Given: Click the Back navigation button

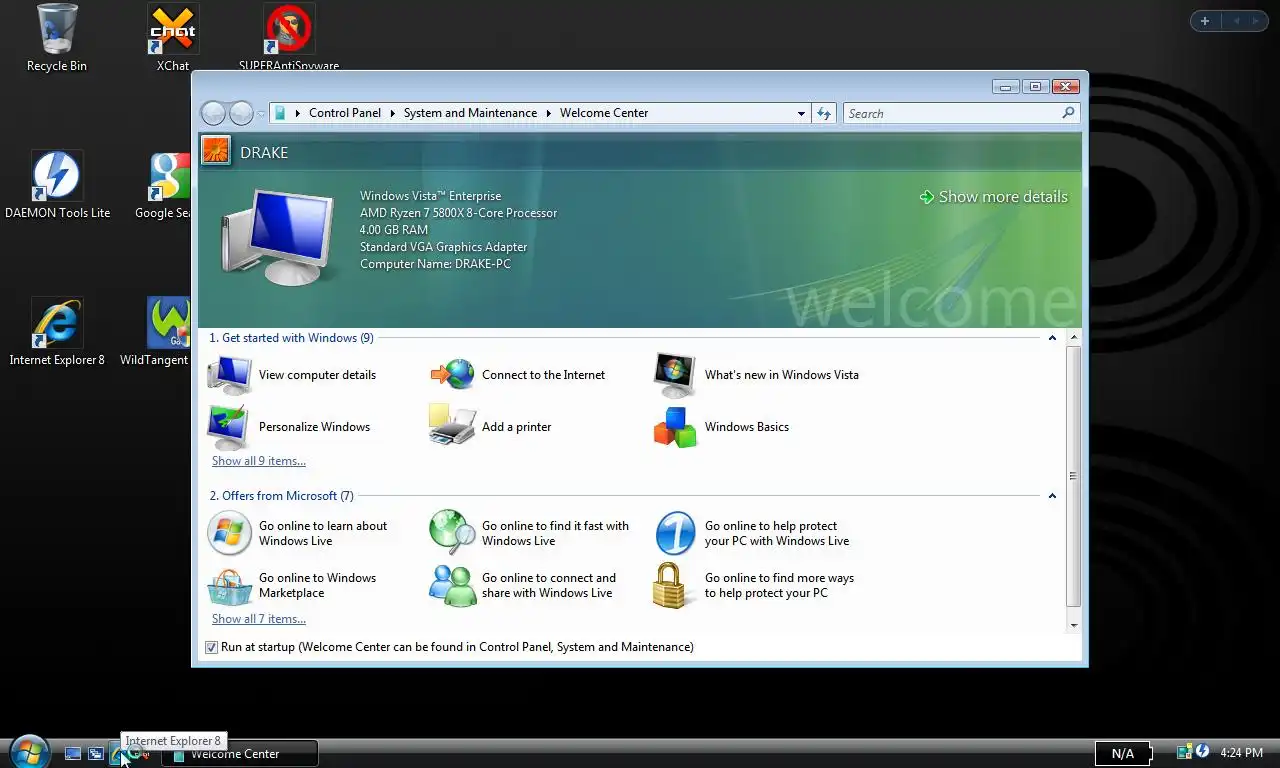Looking at the screenshot, I should (213, 113).
